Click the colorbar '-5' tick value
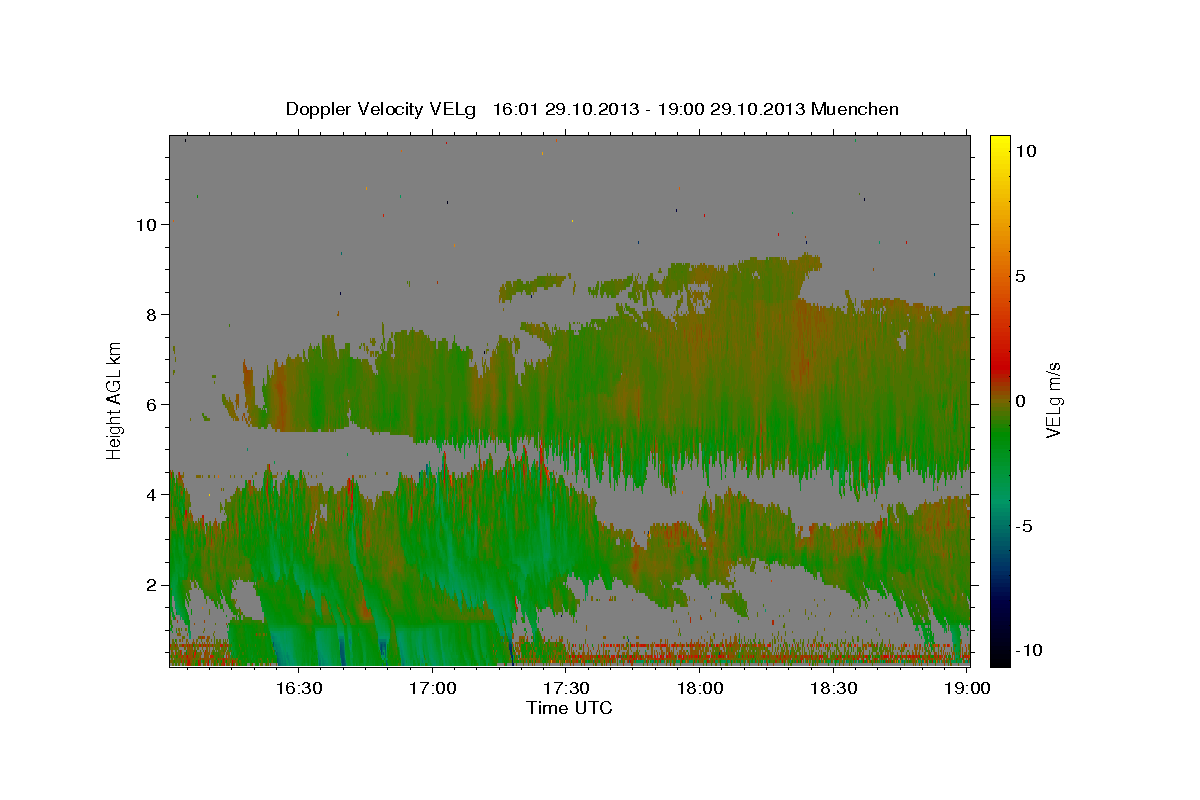 tap(1022, 526)
